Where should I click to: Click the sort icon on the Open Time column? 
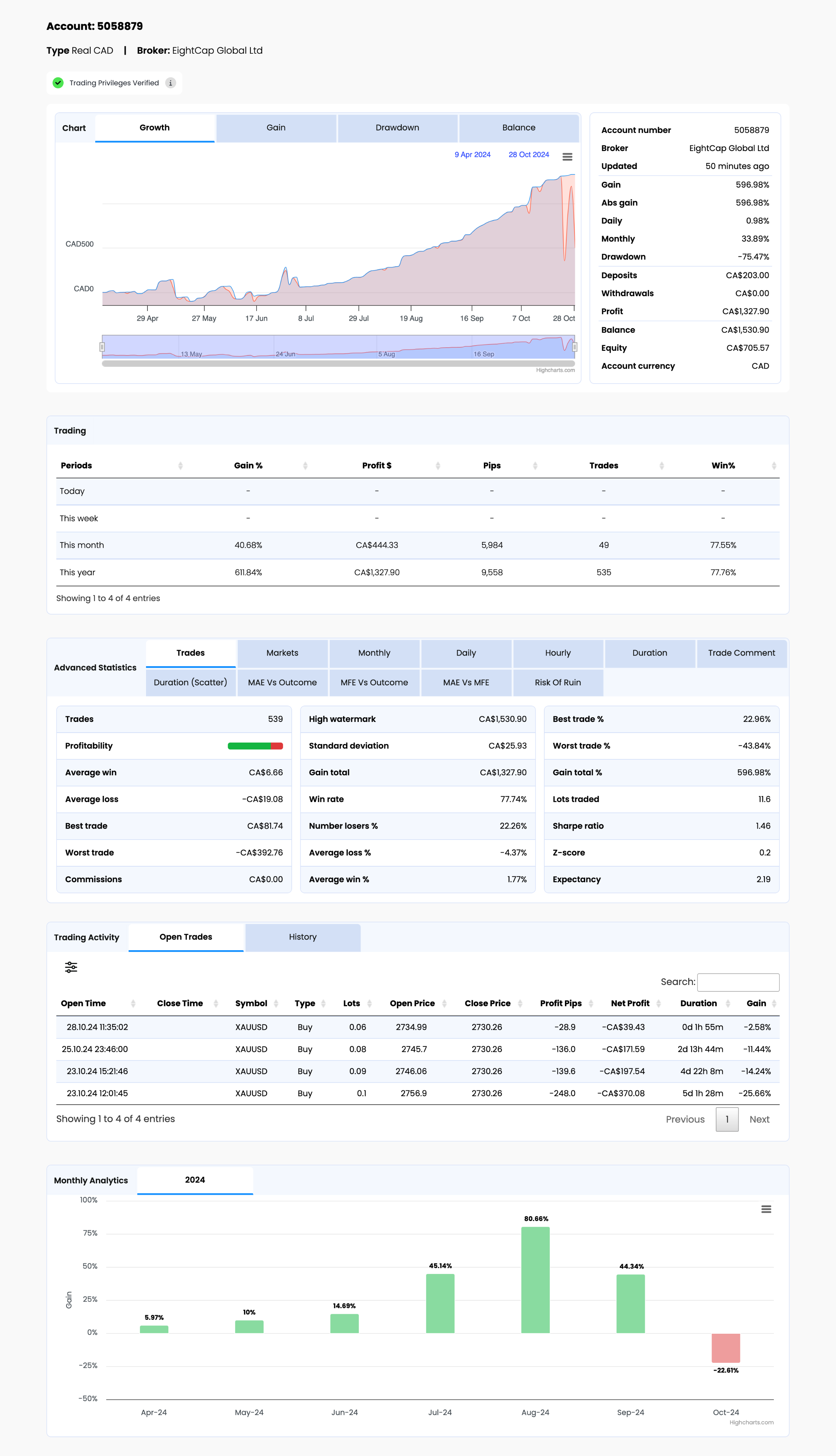coord(134,1003)
